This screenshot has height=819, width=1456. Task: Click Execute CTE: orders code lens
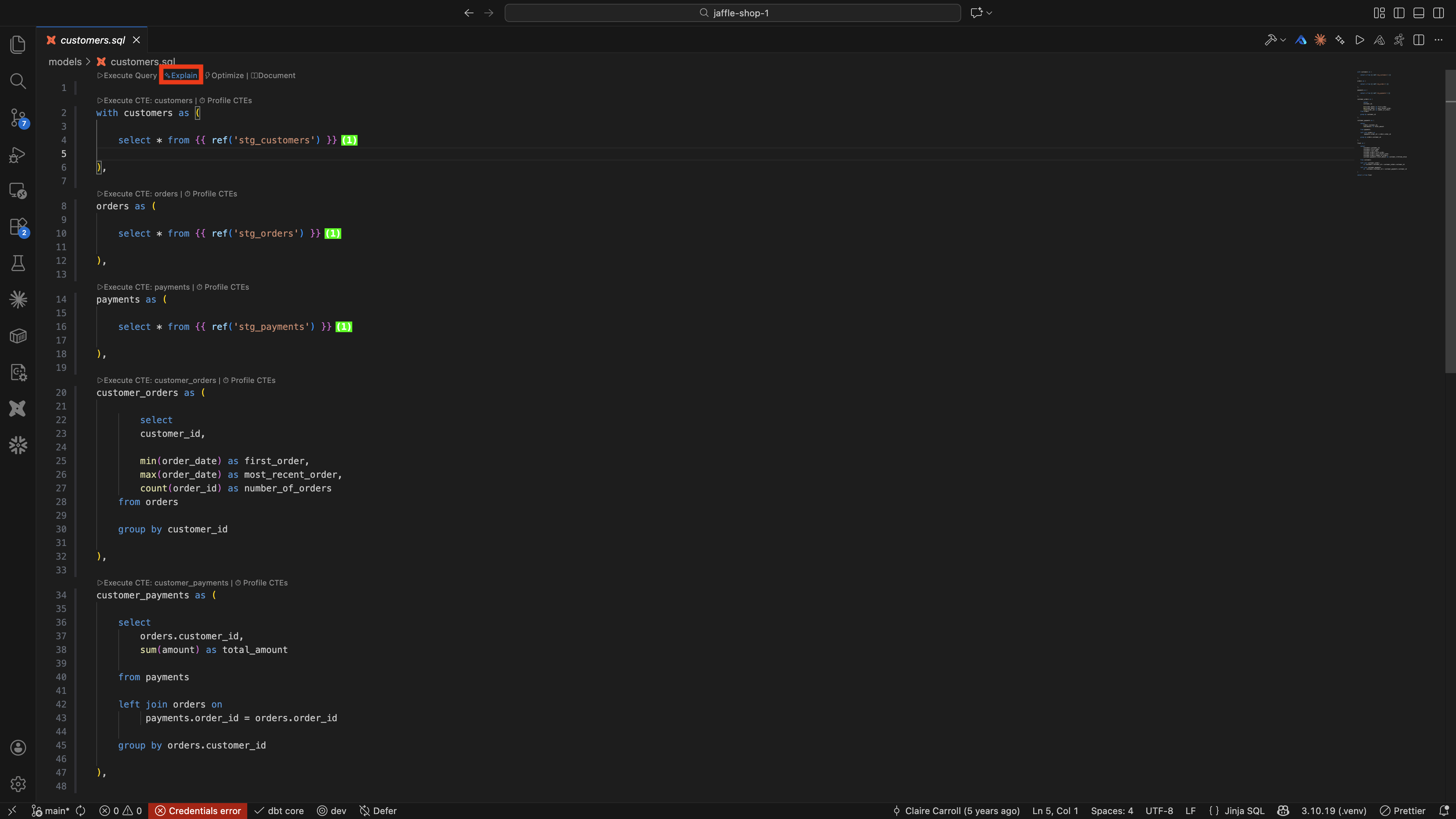pos(137,194)
